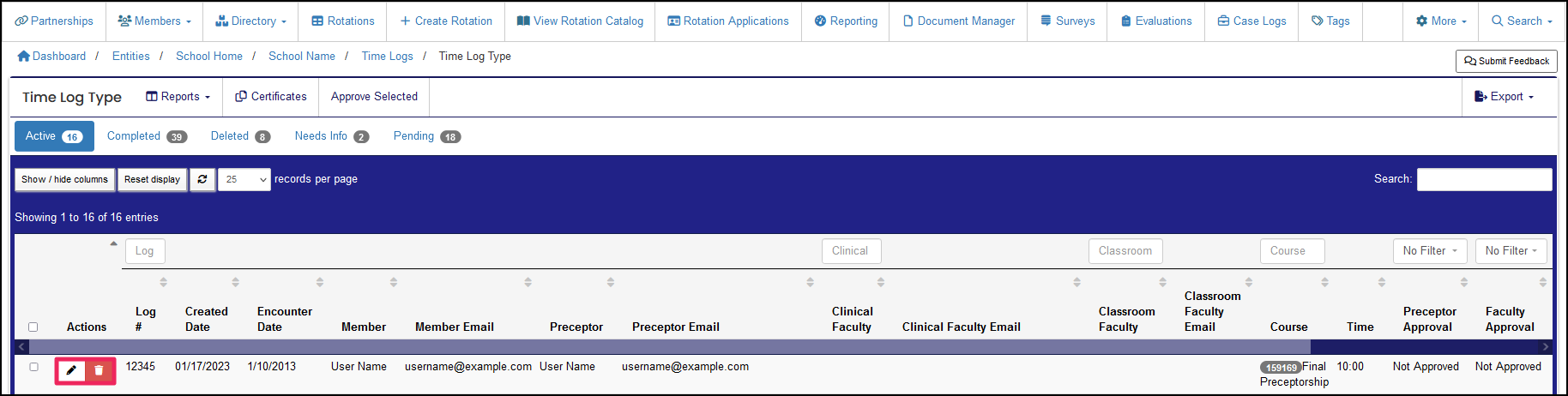Click the sort arrows above Time column
The image size is (1568, 396).
tap(1381, 282)
